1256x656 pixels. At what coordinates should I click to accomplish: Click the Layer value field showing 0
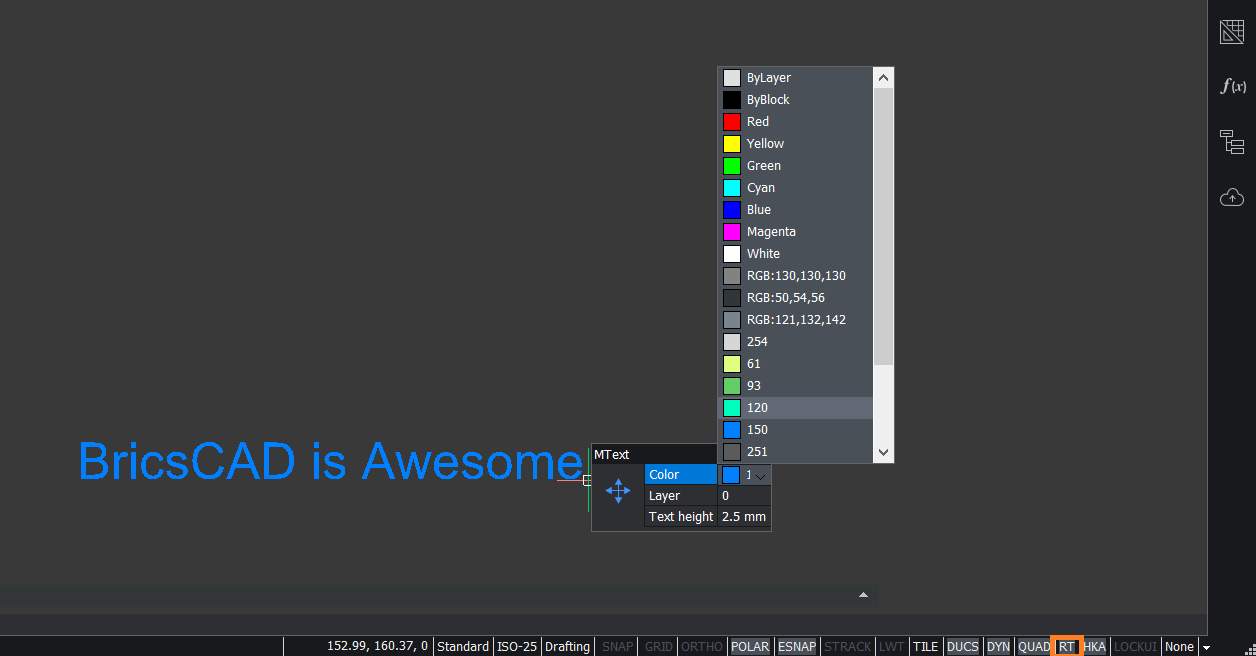click(x=745, y=496)
